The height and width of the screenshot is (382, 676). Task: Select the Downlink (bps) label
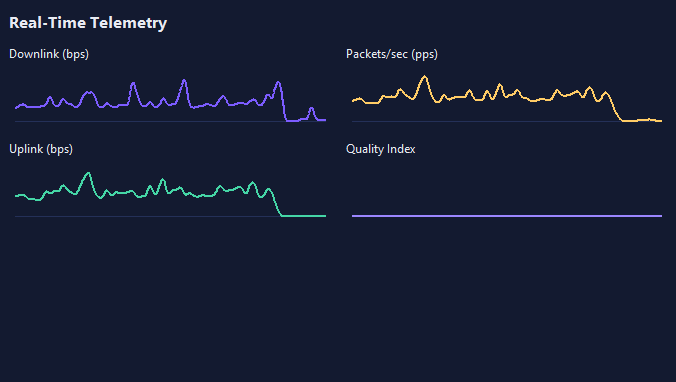tap(49, 54)
